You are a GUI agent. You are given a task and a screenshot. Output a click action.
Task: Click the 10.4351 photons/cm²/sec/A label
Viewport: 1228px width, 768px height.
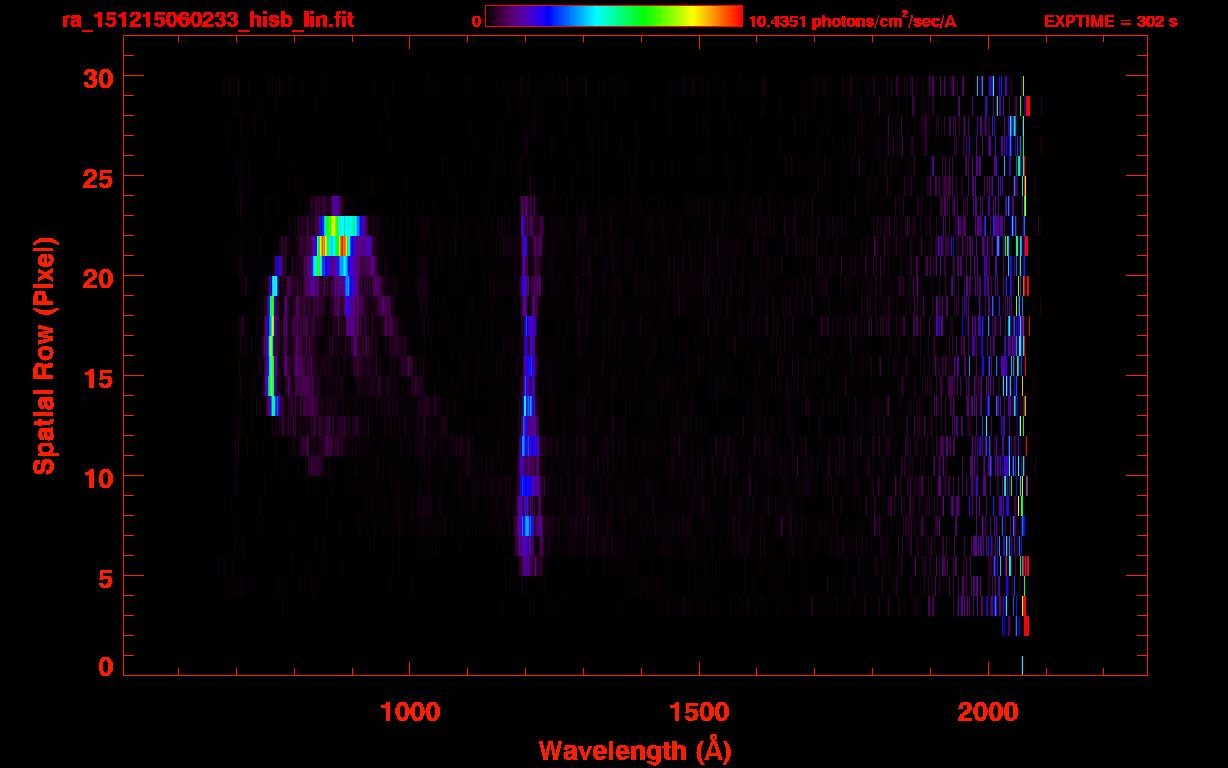[852, 21]
